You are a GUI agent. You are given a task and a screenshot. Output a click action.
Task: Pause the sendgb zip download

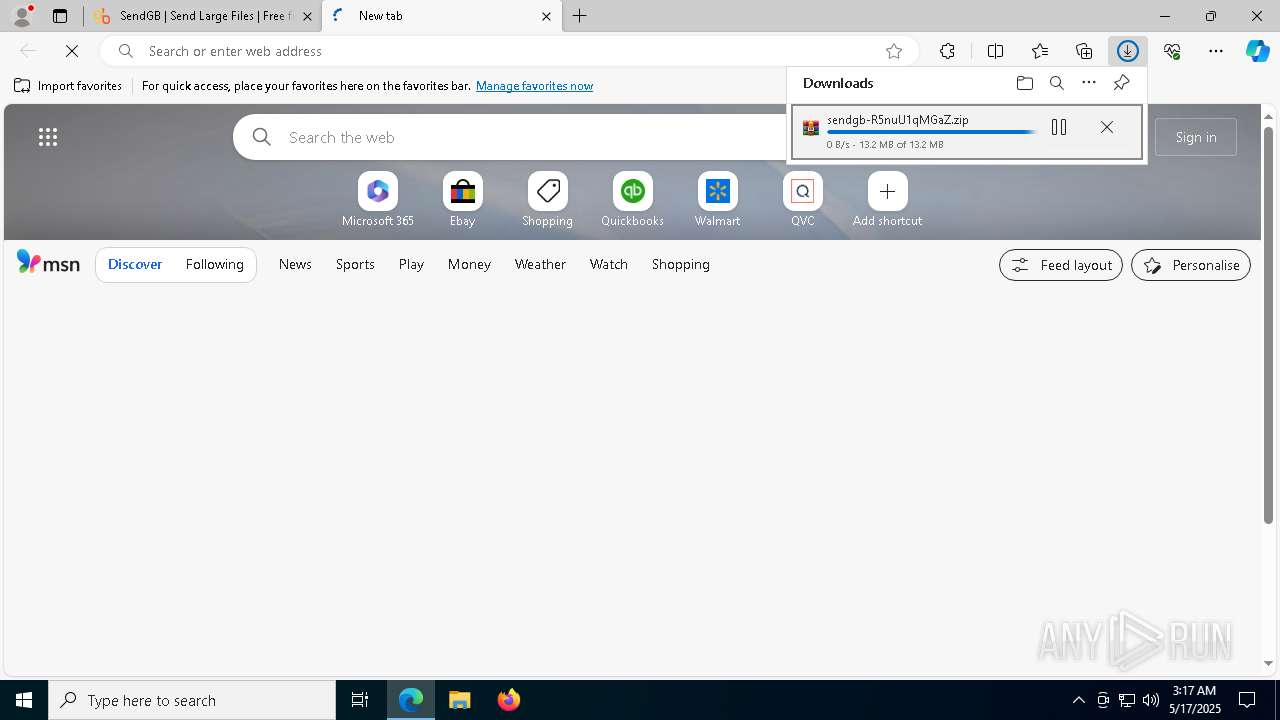(x=1059, y=127)
